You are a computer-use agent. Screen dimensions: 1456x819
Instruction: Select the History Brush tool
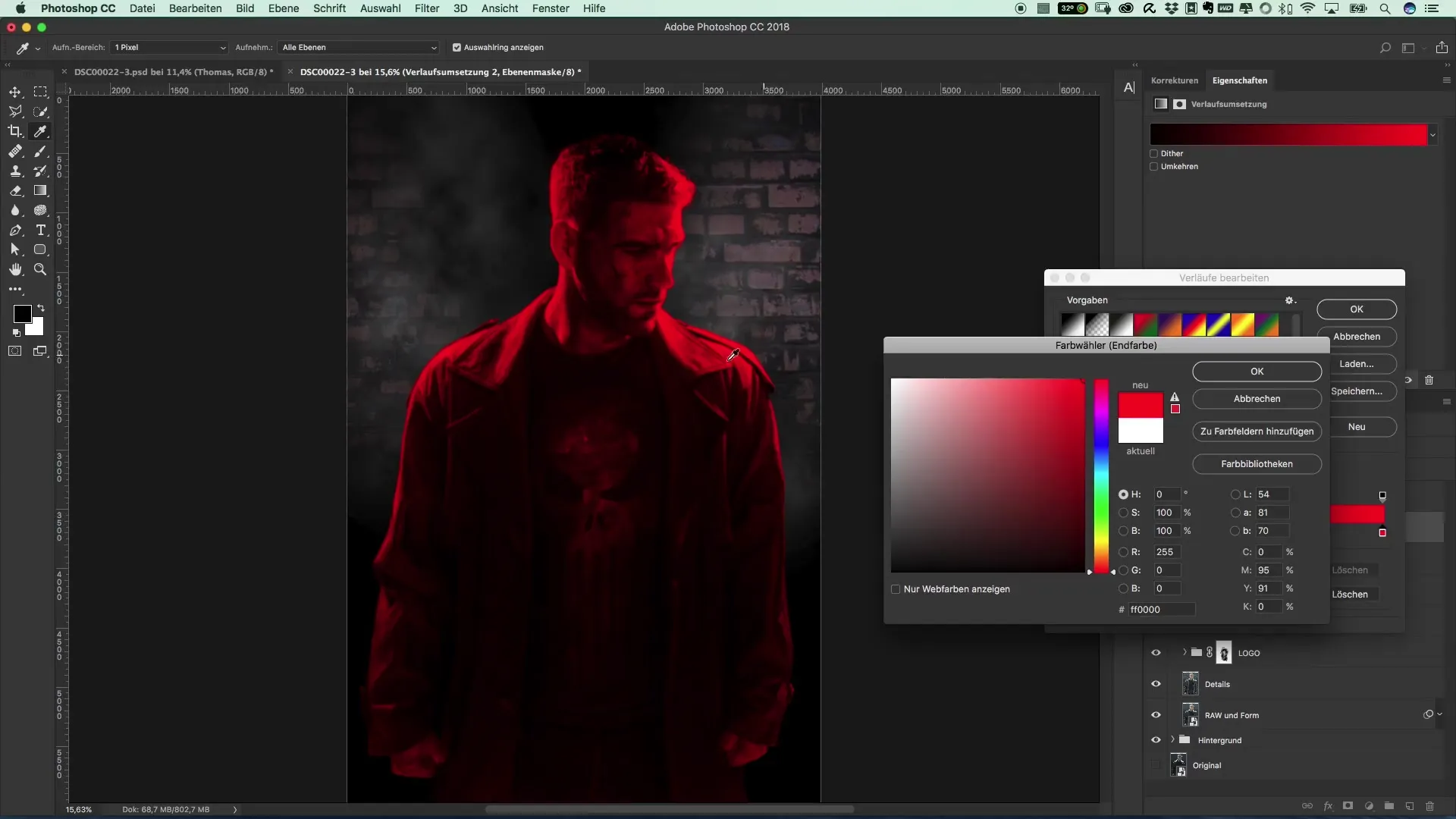tap(40, 171)
